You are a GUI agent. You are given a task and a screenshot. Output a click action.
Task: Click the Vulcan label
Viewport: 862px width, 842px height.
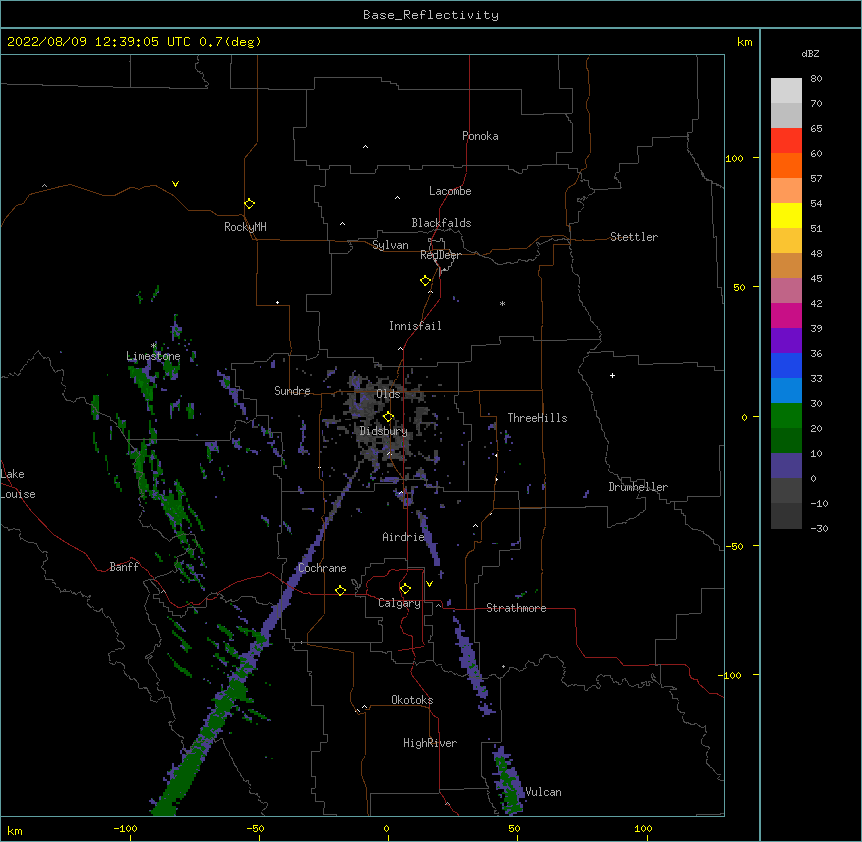coord(543,792)
